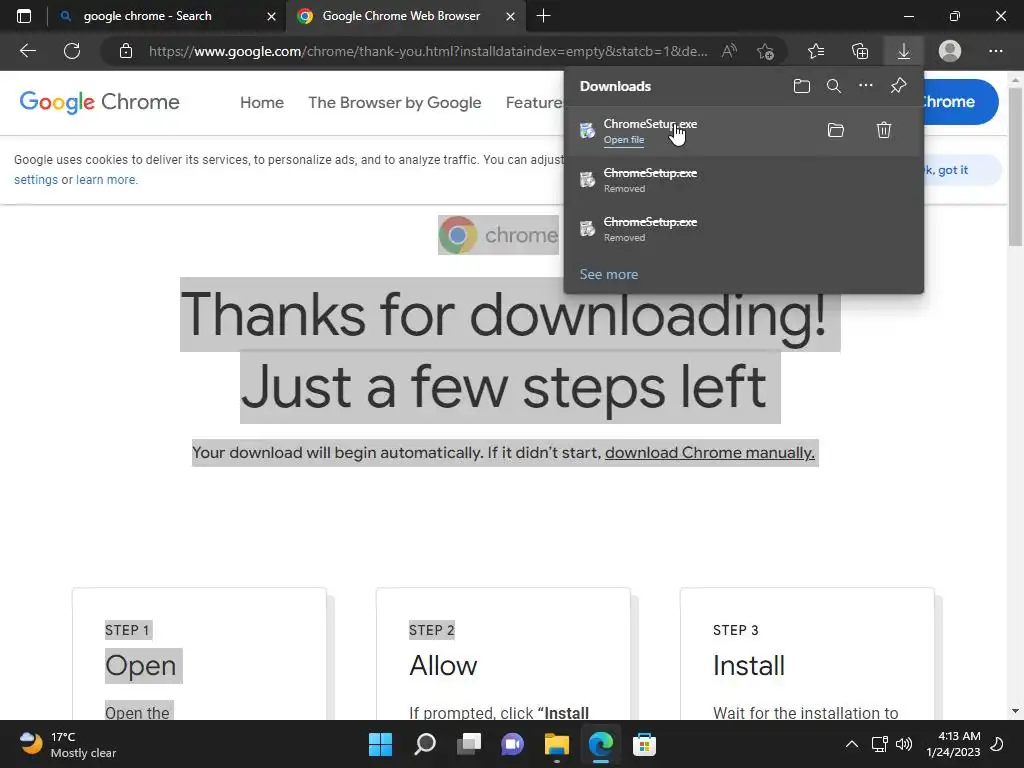
Task: Switch to google chrome - Search tab
Action: pyautogui.click(x=167, y=16)
